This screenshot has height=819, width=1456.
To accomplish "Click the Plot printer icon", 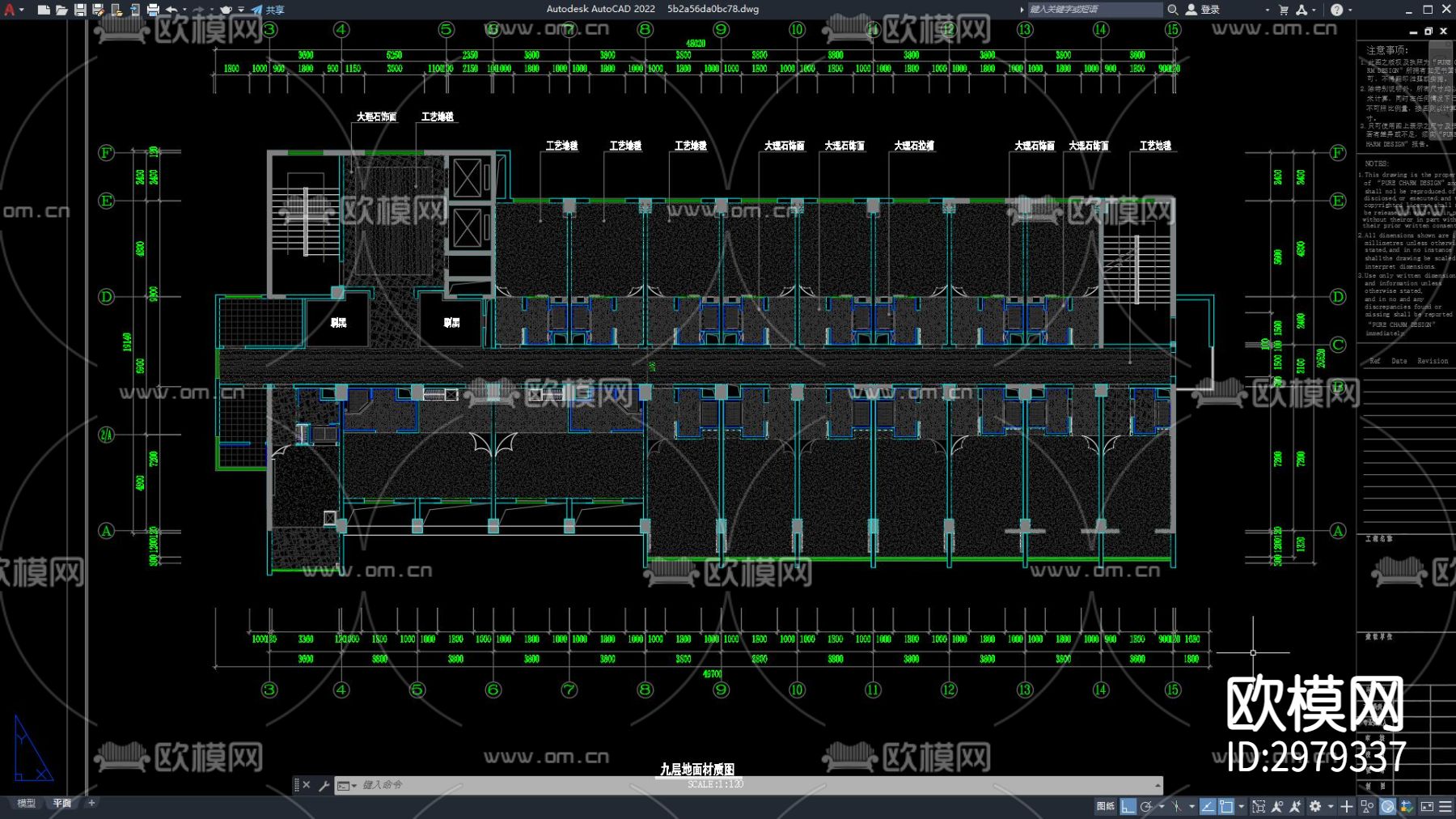I will [x=153, y=10].
